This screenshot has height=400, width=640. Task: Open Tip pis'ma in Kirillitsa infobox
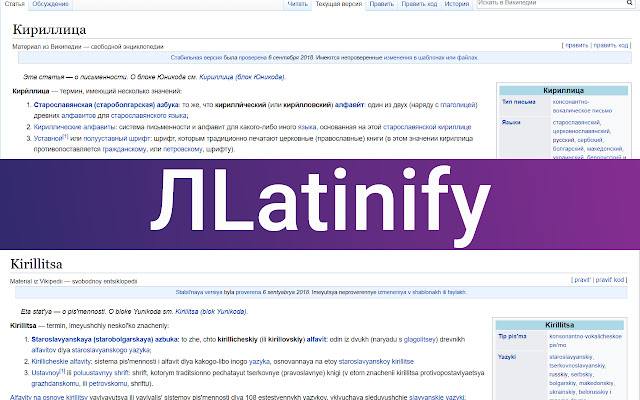click(512, 336)
